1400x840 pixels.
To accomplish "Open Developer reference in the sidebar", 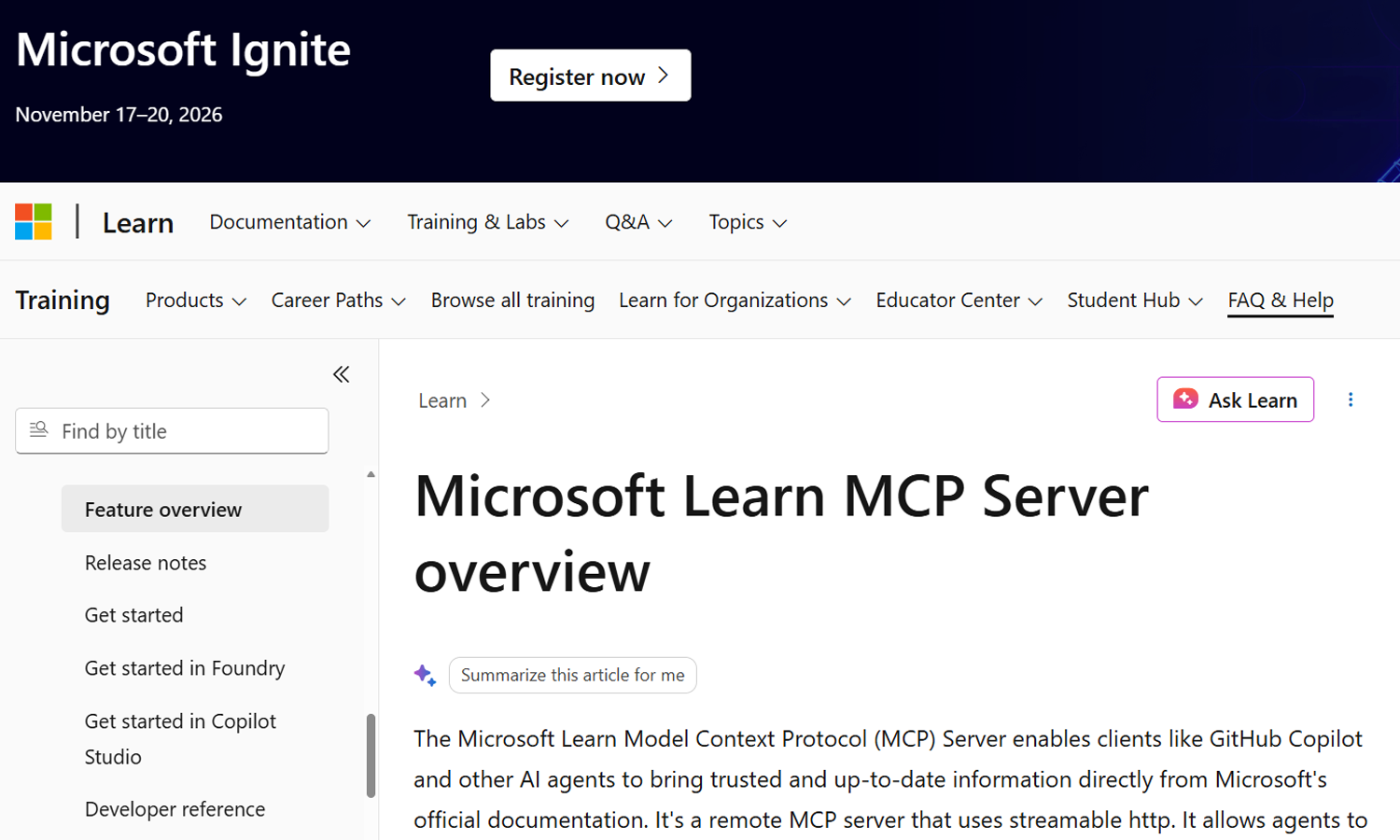I will point(175,809).
